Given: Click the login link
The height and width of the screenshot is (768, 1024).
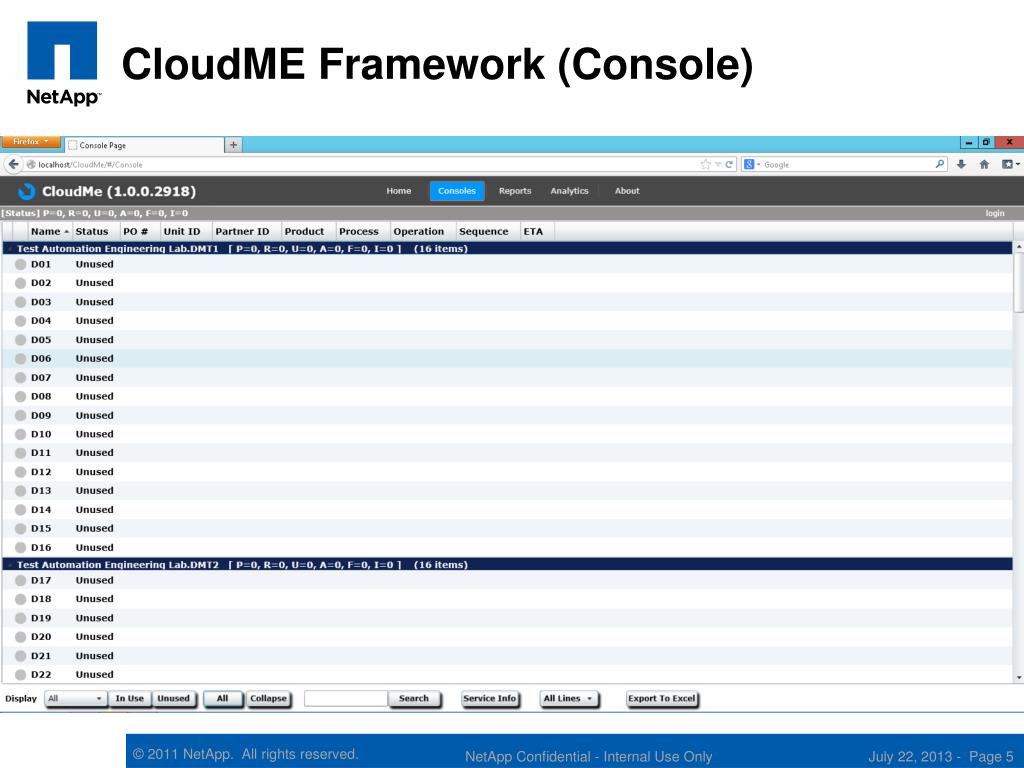Looking at the screenshot, I should point(995,214).
